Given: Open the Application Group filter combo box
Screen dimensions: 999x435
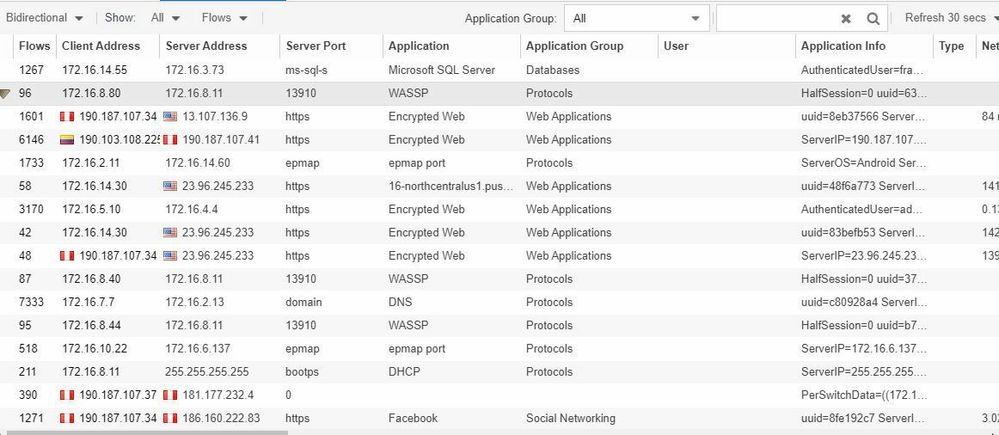Looking at the screenshot, I should [636, 18].
